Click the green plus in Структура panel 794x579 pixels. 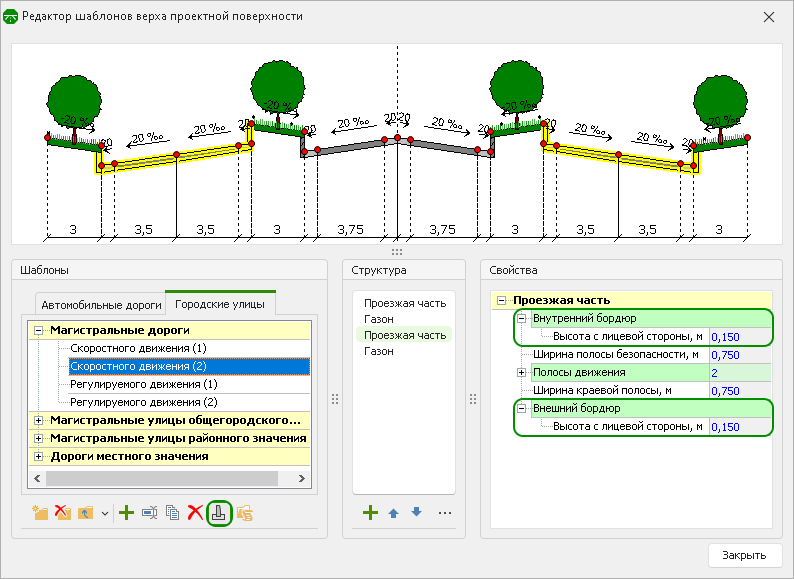[370, 513]
